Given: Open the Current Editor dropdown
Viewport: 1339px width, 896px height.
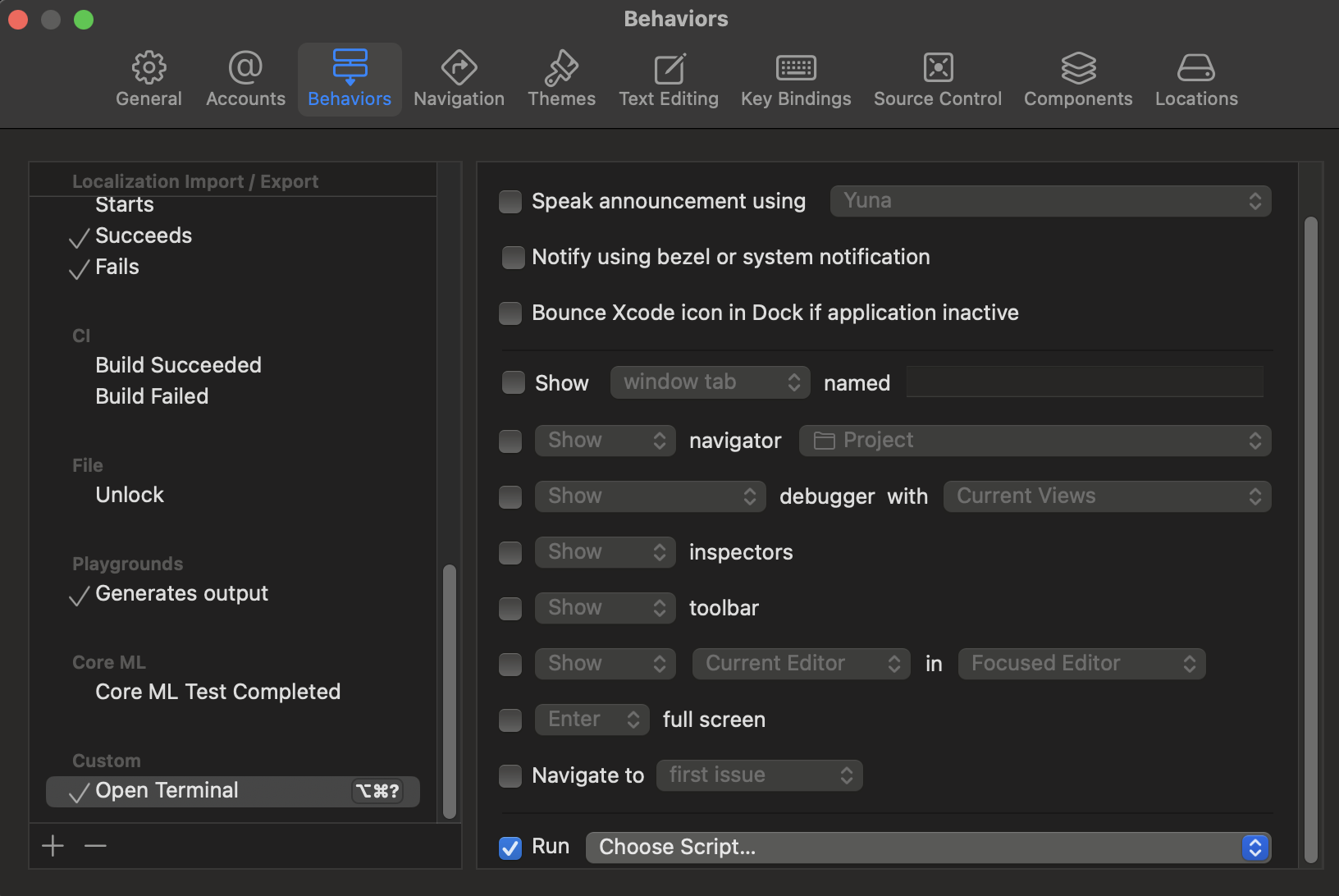Looking at the screenshot, I should tap(801, 664).
